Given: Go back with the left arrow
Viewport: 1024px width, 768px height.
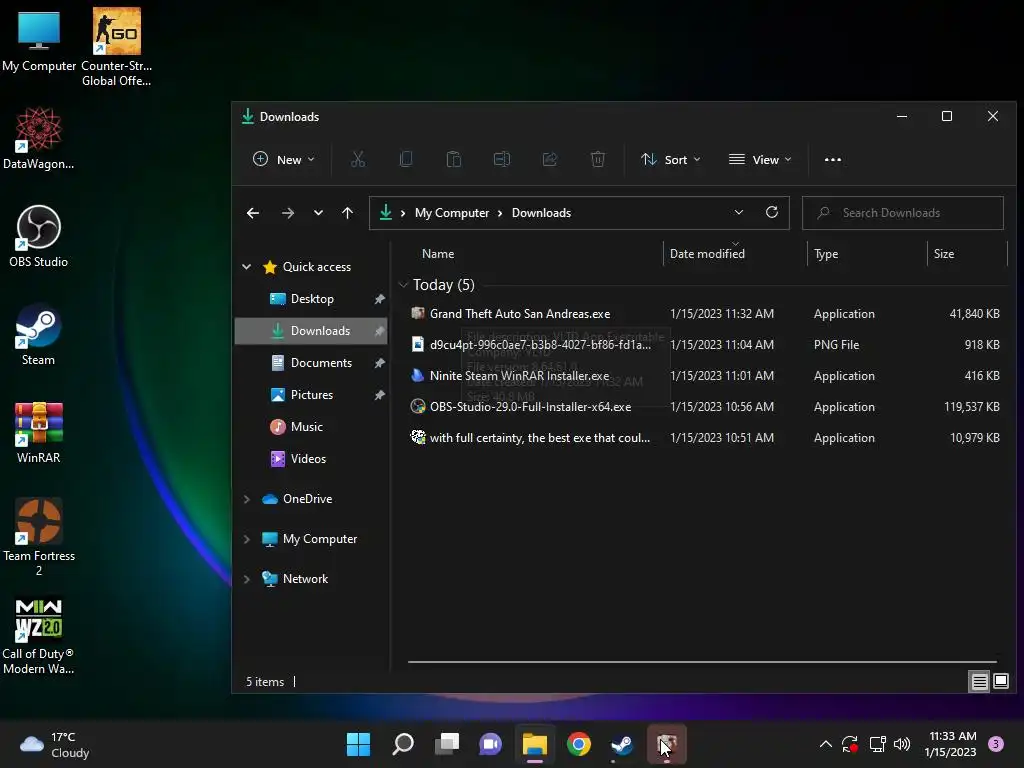Looking at the screenshot, I should (253, 213).
